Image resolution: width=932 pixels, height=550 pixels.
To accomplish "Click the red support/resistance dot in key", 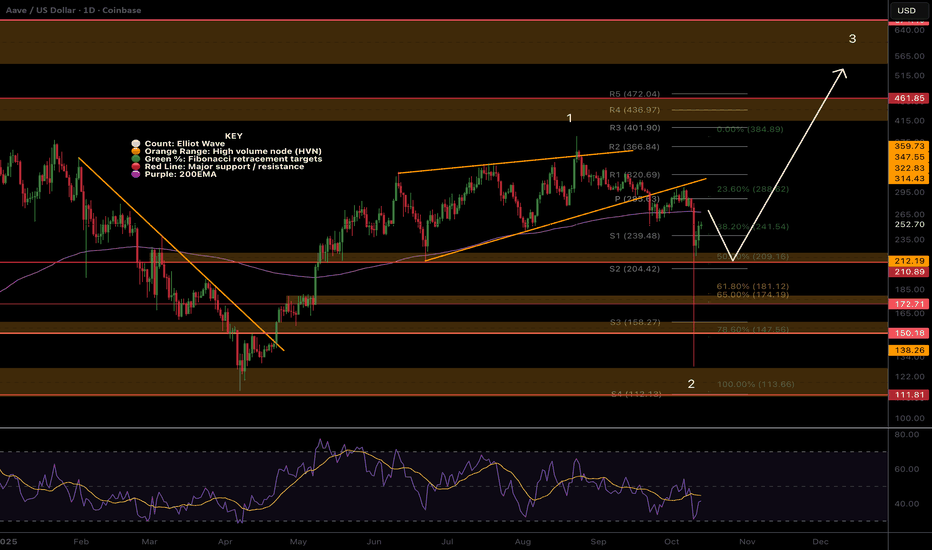I will click(136, 168).
